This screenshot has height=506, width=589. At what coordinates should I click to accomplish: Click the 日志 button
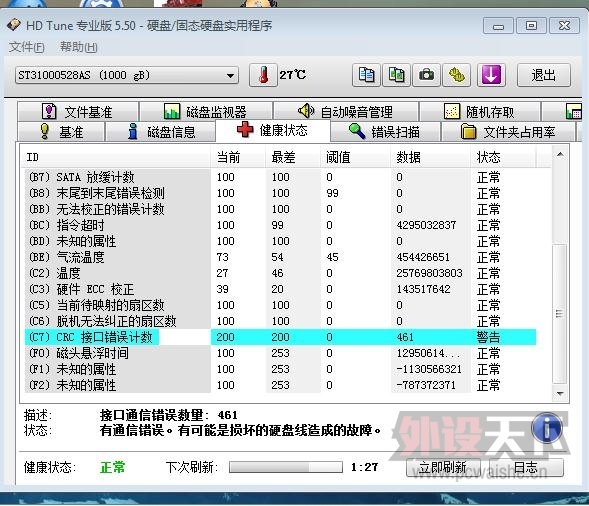(x=526, y=467)
